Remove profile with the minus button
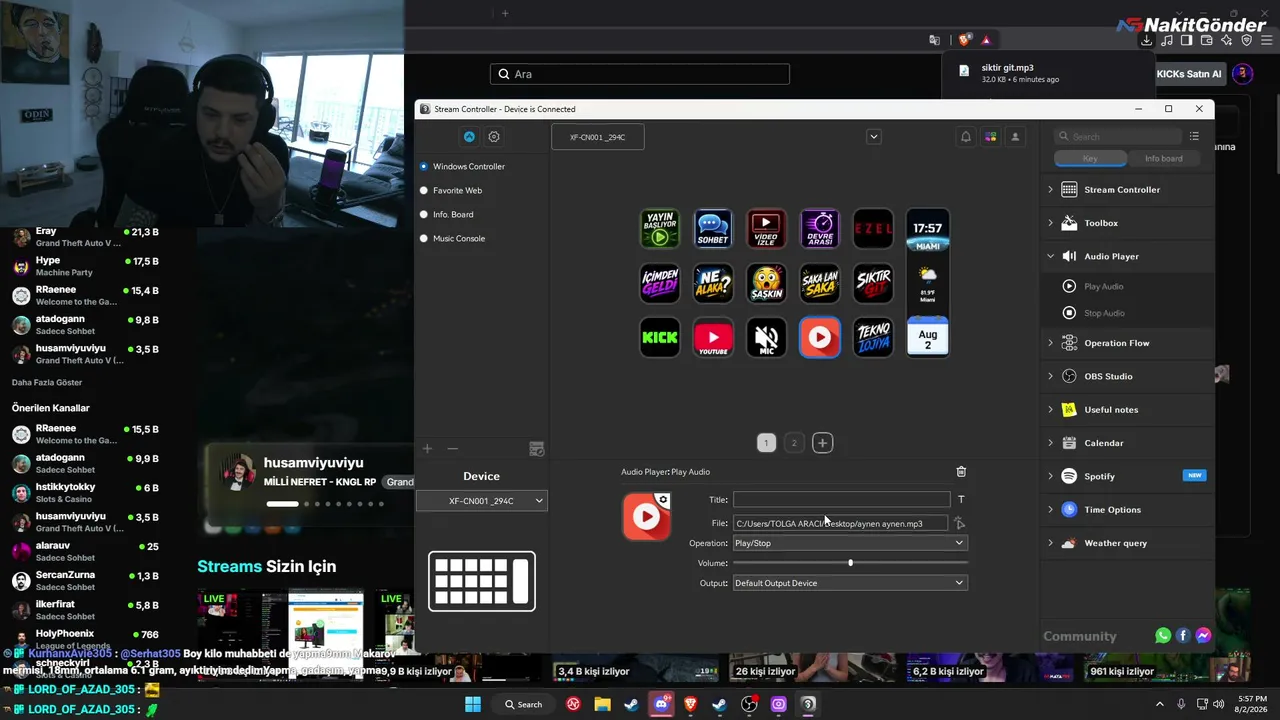The width and height of the screenshot is (1280, 720). tap(452, 449)
